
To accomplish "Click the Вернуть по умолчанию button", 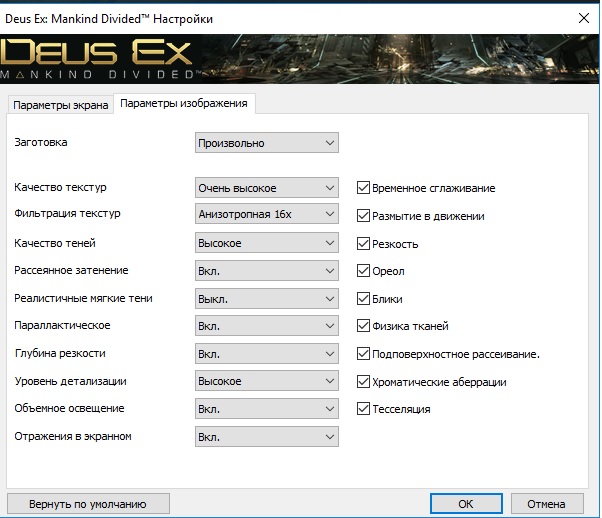I will (x=88, y=504).
